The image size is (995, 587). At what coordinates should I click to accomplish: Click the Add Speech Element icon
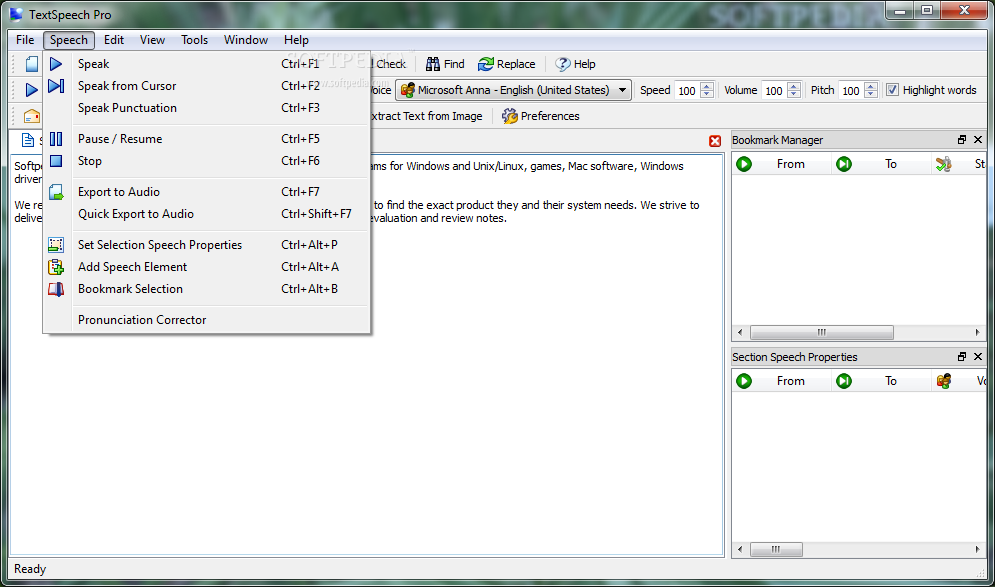point(56,267)
